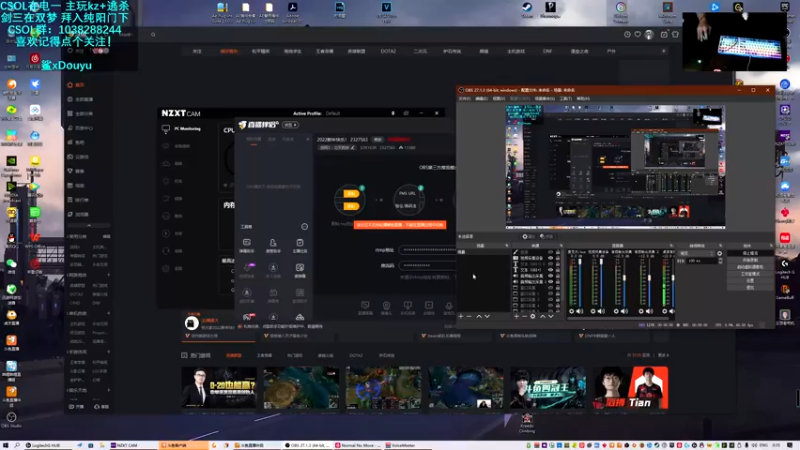The image size is (800, 450).
Task: Adjust transition duration stepper in OBS
Action: (720, 261)
